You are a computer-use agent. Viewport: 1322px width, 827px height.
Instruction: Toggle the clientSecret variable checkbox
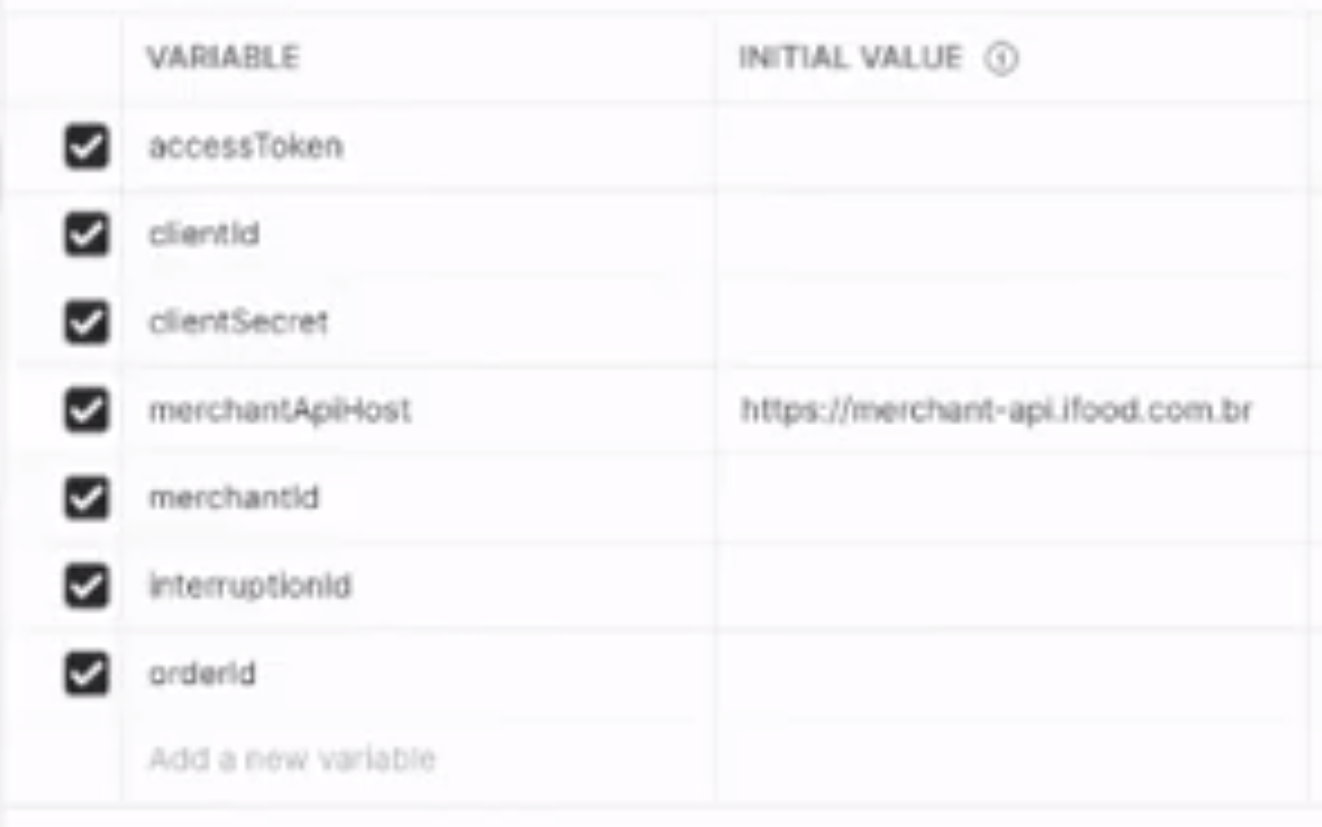point(87,323)
